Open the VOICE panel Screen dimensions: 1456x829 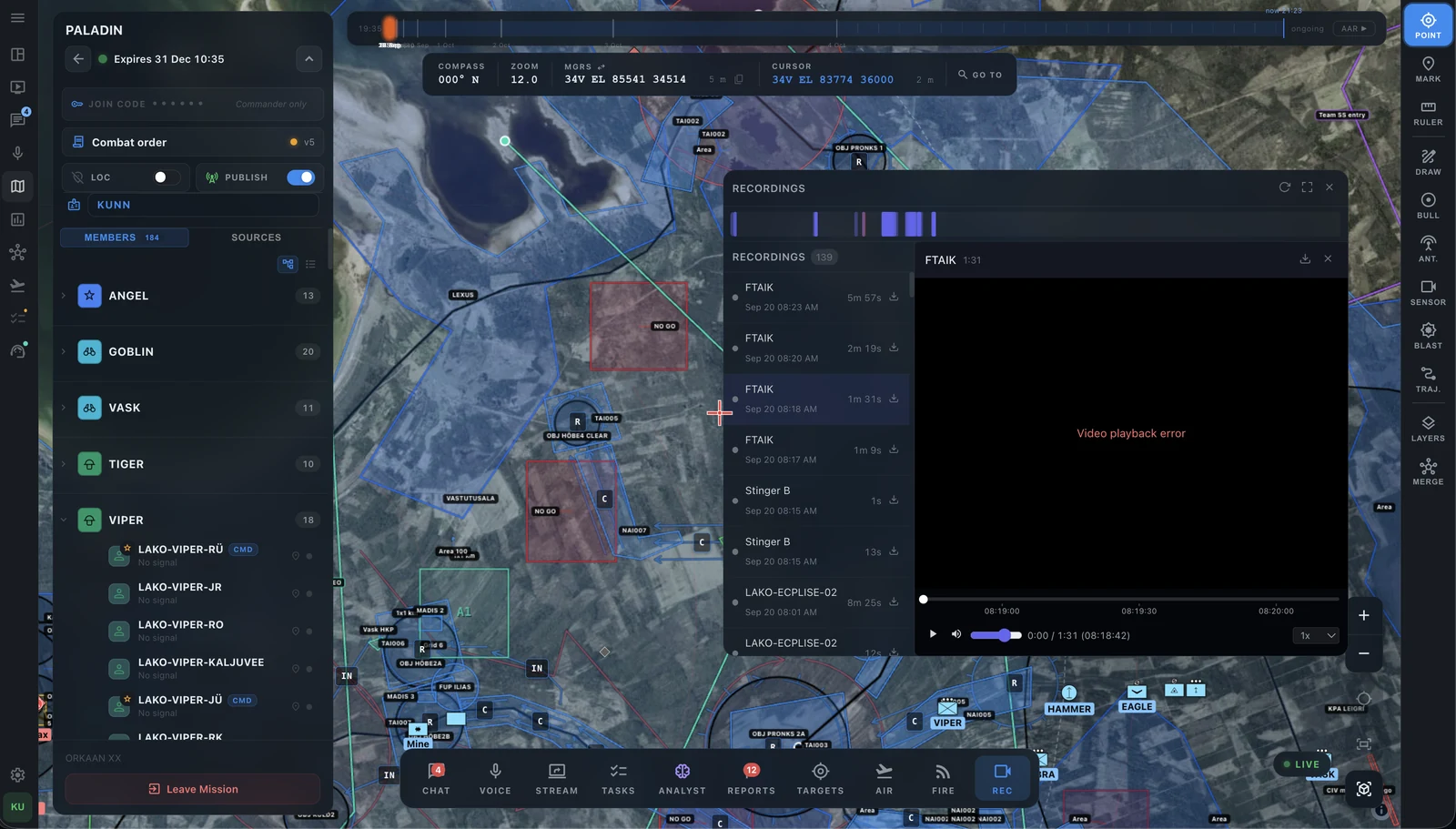[495, 779]
